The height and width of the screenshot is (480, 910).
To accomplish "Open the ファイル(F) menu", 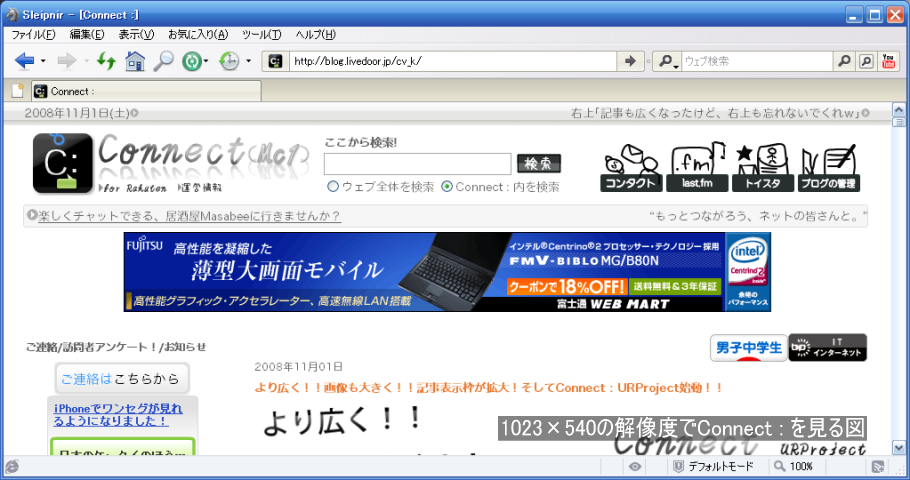I will pos(33,35).
